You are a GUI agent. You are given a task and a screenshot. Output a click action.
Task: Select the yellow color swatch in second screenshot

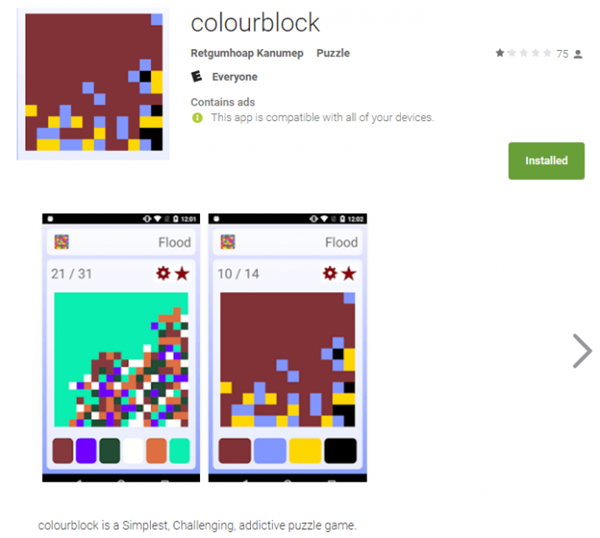click(x=305, y=451)
